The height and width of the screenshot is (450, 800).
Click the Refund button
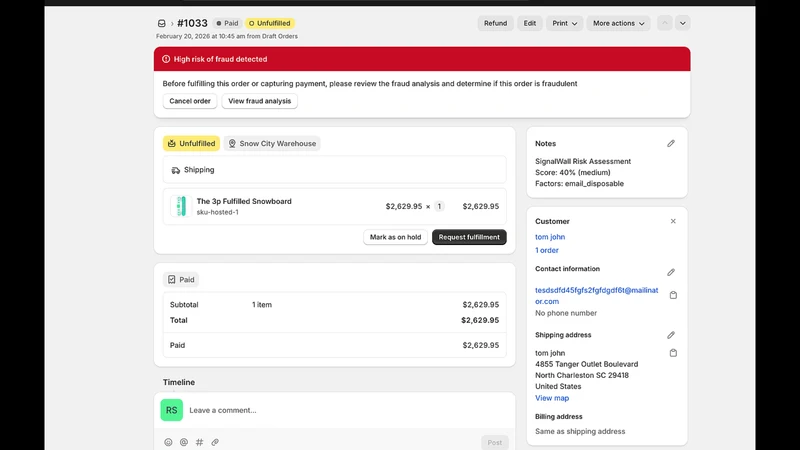(495, 23)
